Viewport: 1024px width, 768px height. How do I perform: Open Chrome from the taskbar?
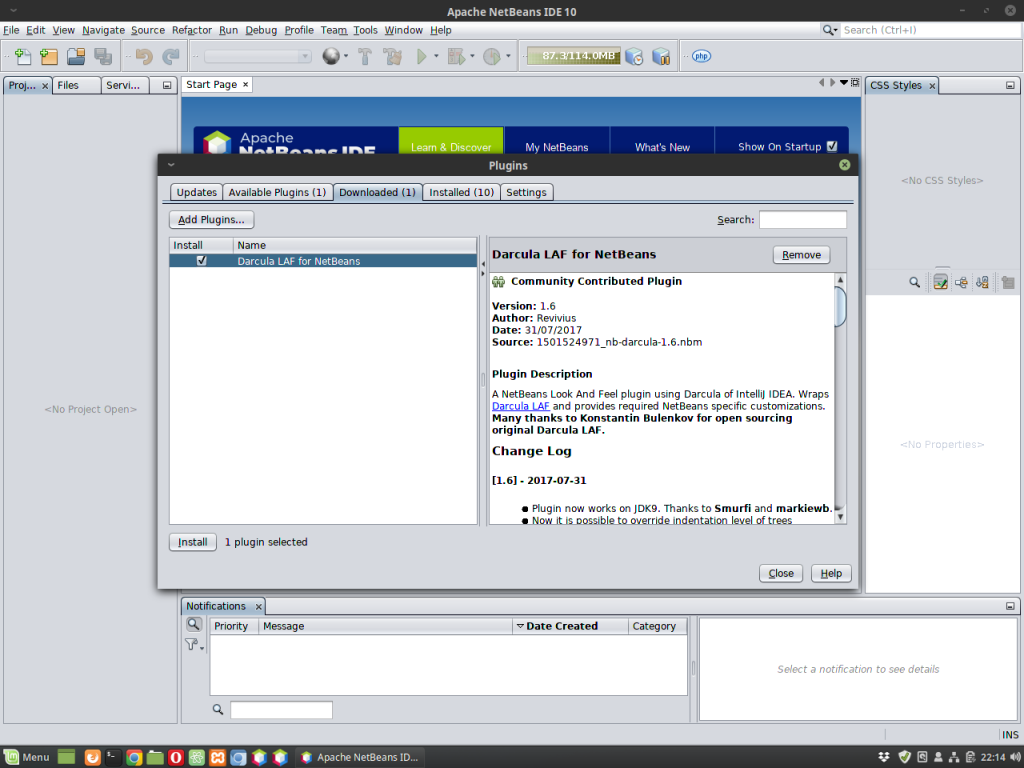(134, 757)
